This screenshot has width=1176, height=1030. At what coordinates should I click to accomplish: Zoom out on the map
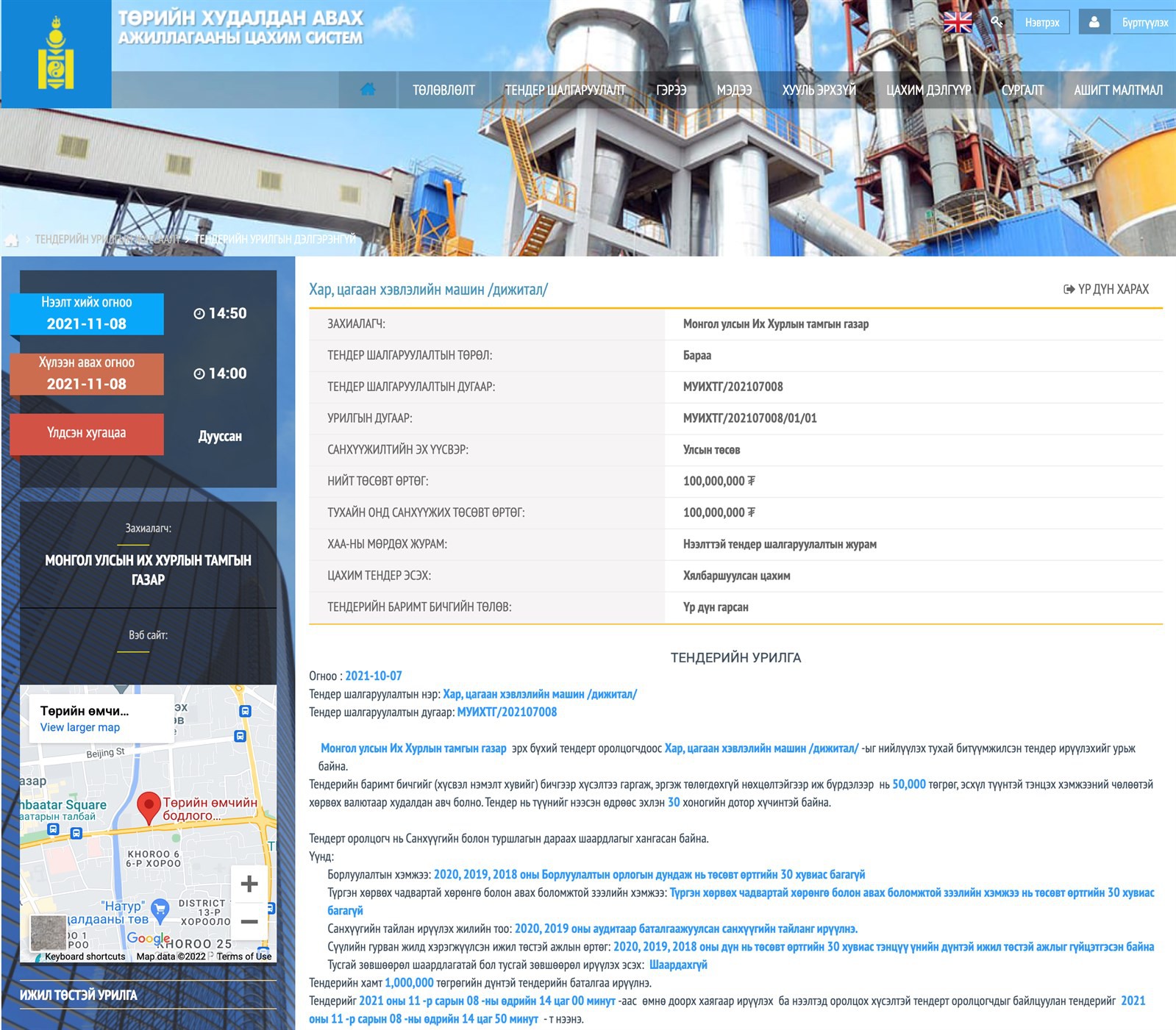pos(249,921)
